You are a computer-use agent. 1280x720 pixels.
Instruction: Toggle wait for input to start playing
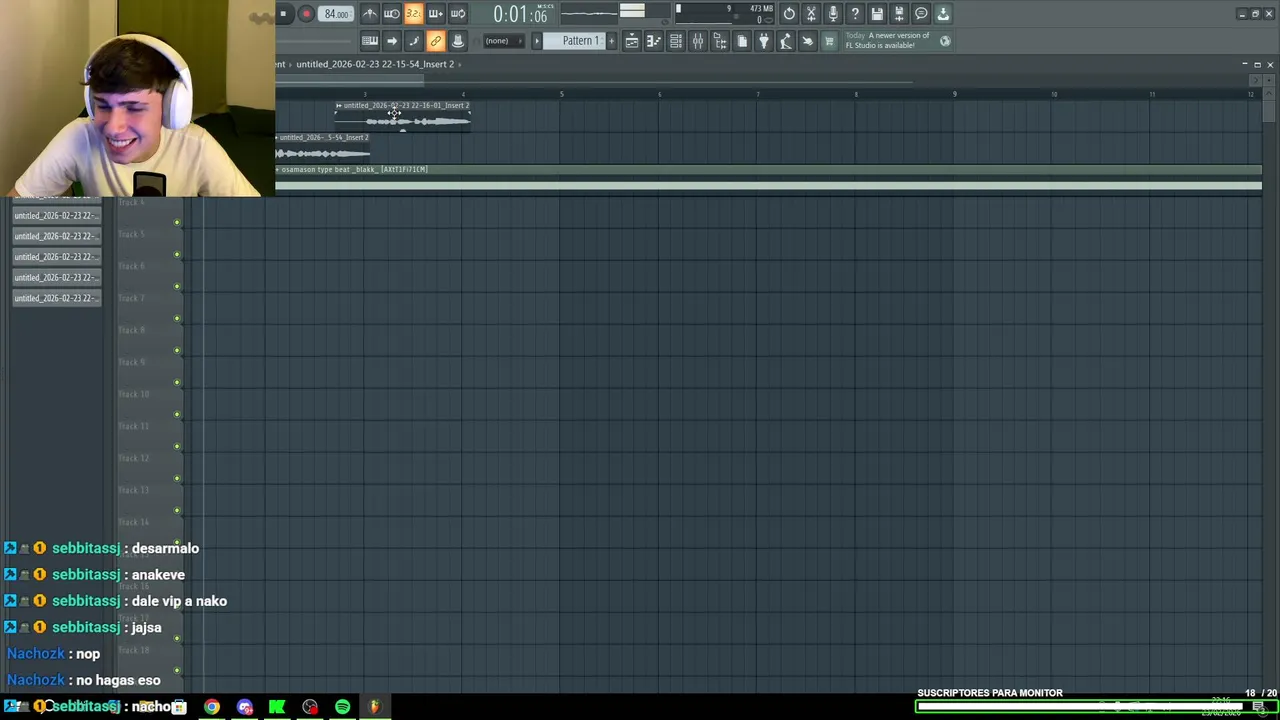(x=392, y=14)
